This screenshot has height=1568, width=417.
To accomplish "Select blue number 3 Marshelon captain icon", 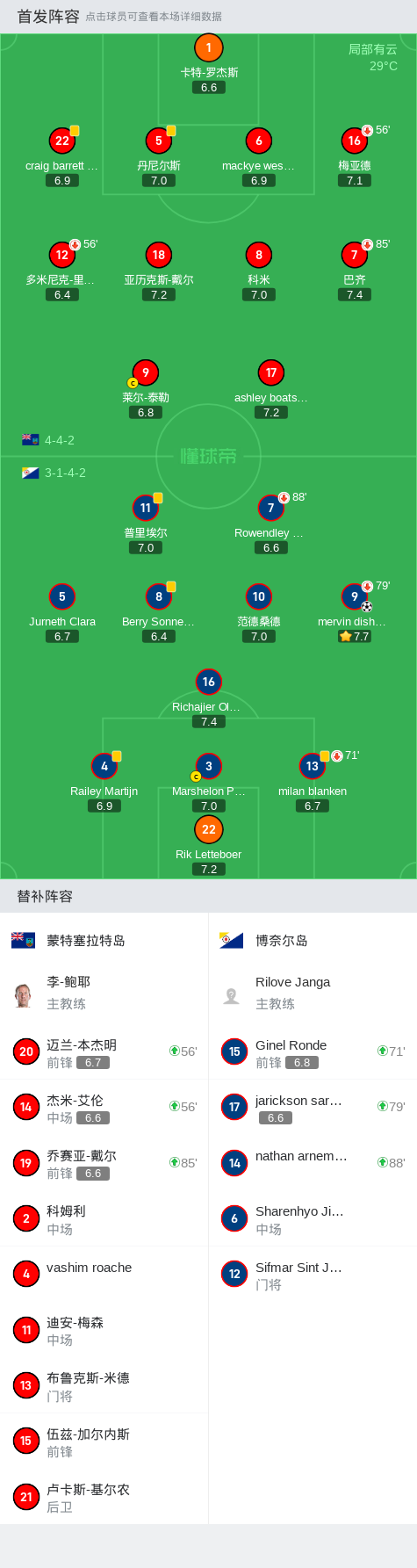I will click(x=208, y=766).
